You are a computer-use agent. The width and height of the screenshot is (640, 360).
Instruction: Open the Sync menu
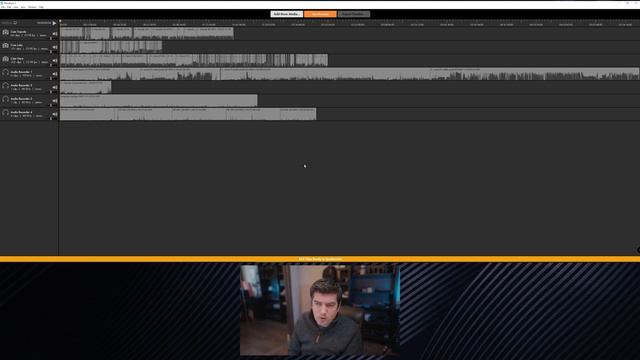[x=23, y=7]
